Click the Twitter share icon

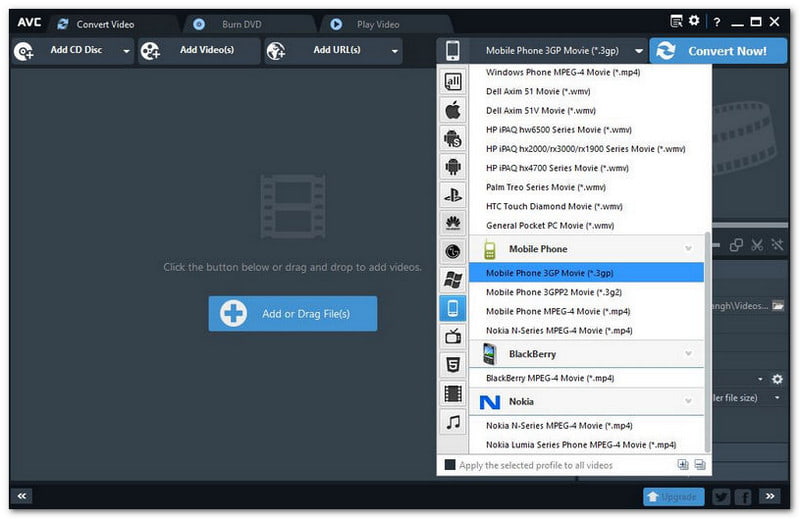point(720,497)
